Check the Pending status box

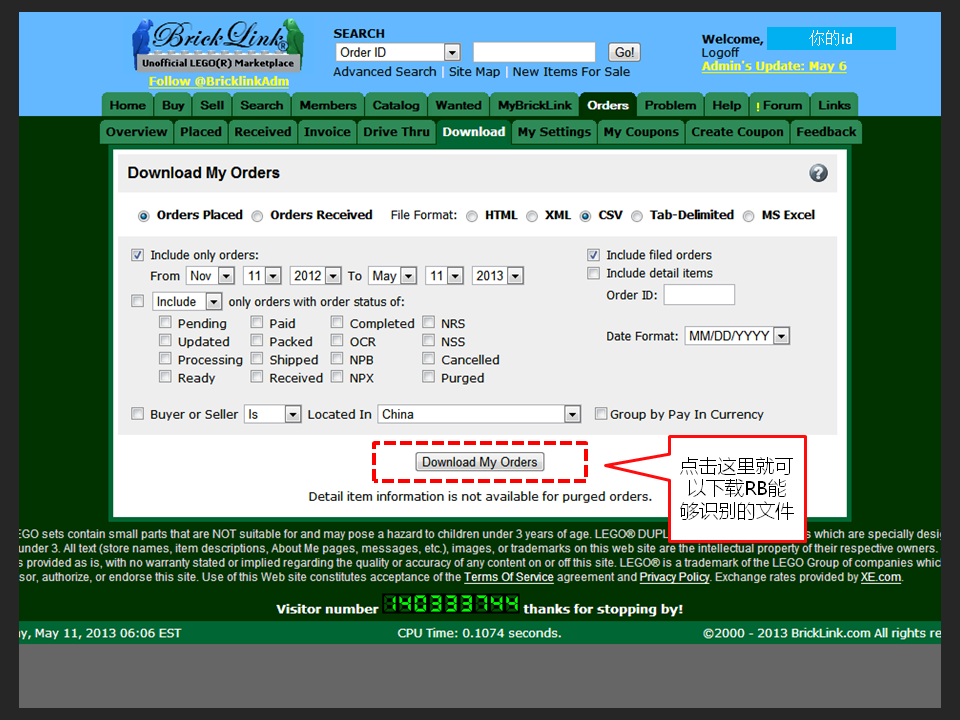165,322
